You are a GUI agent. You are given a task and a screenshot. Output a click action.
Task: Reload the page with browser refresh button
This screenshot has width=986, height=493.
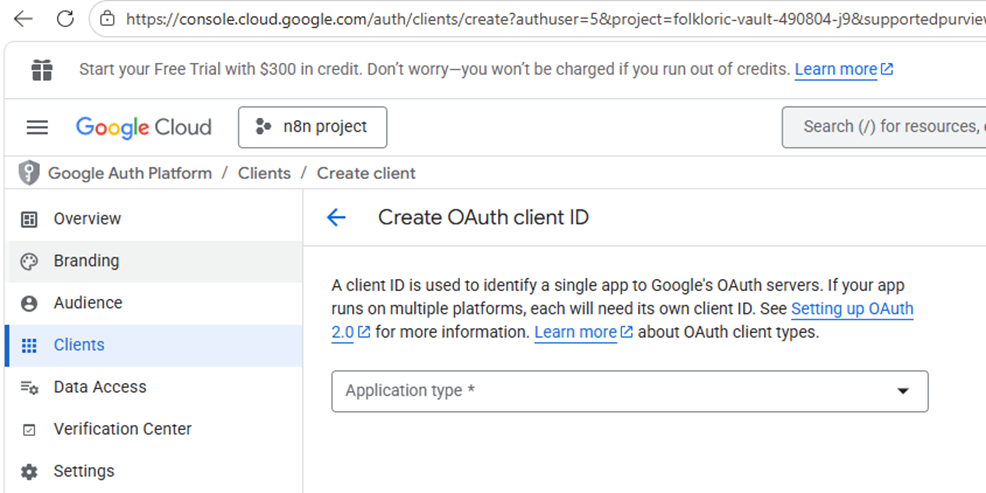click(65, 19)
